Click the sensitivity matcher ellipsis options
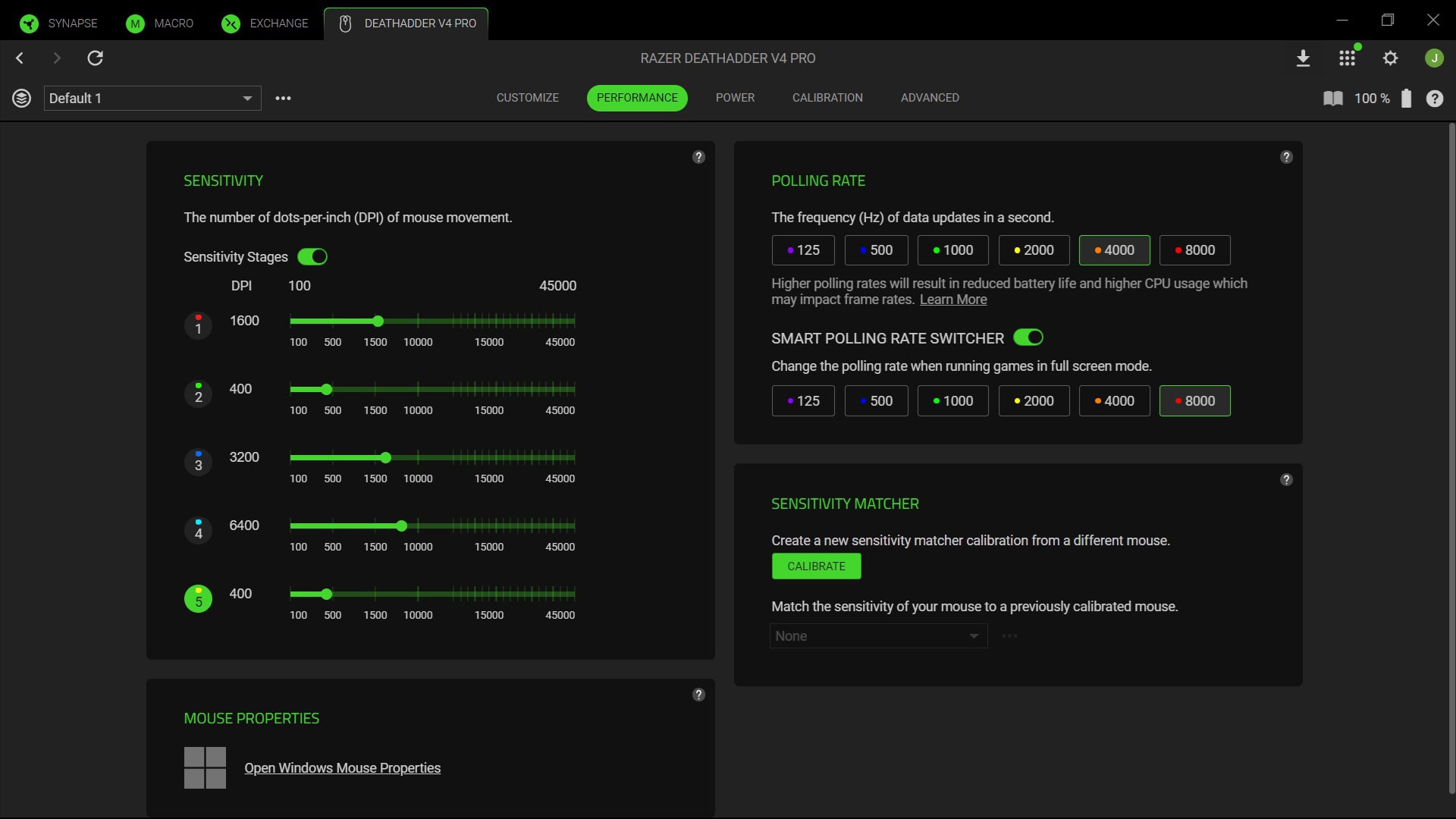This screenshot has height=819, width=1456. click(1009, 636)
